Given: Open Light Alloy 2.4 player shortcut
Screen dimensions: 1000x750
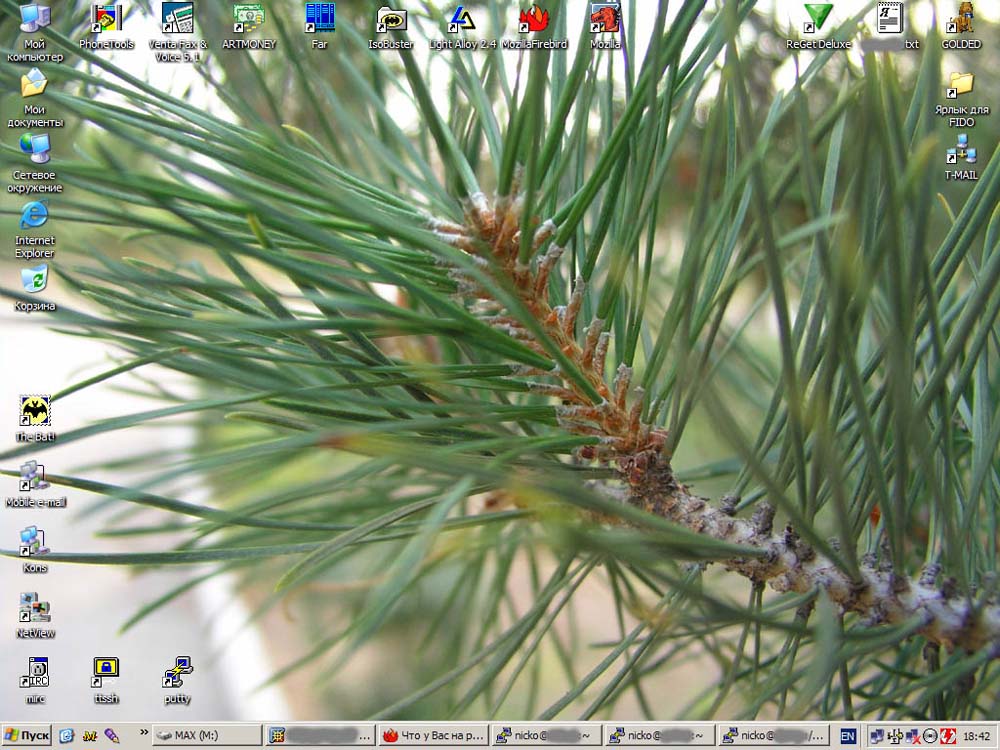Looking at the screenshot, I should pos(461,19).
